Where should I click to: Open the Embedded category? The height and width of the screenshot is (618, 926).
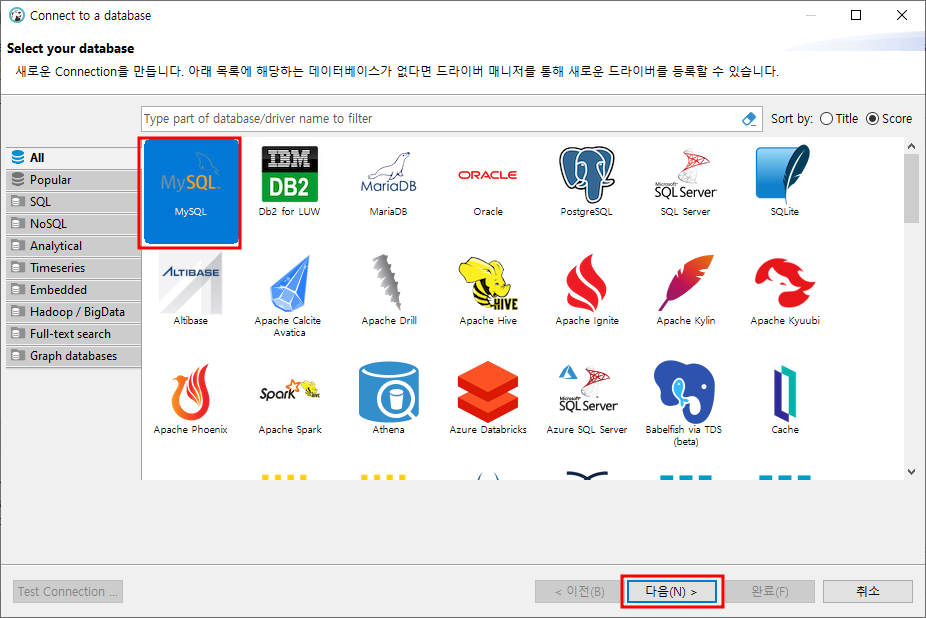point(74,290)
